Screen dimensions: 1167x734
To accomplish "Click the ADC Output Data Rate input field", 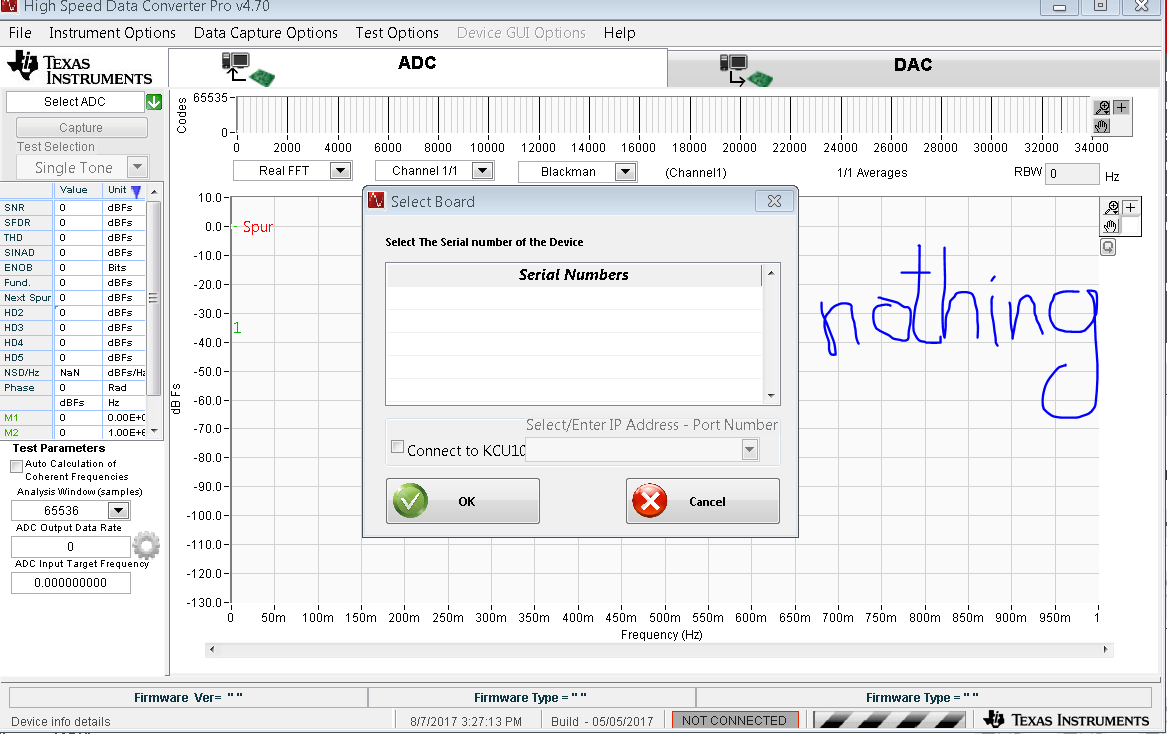I will point(71,546).
